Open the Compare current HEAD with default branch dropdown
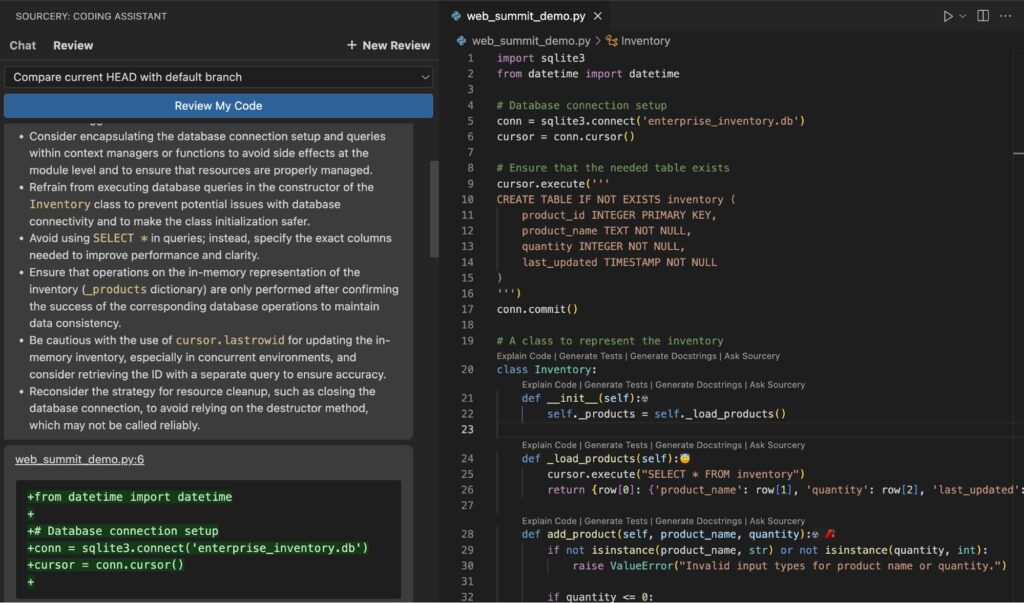 tap(218, 76)
